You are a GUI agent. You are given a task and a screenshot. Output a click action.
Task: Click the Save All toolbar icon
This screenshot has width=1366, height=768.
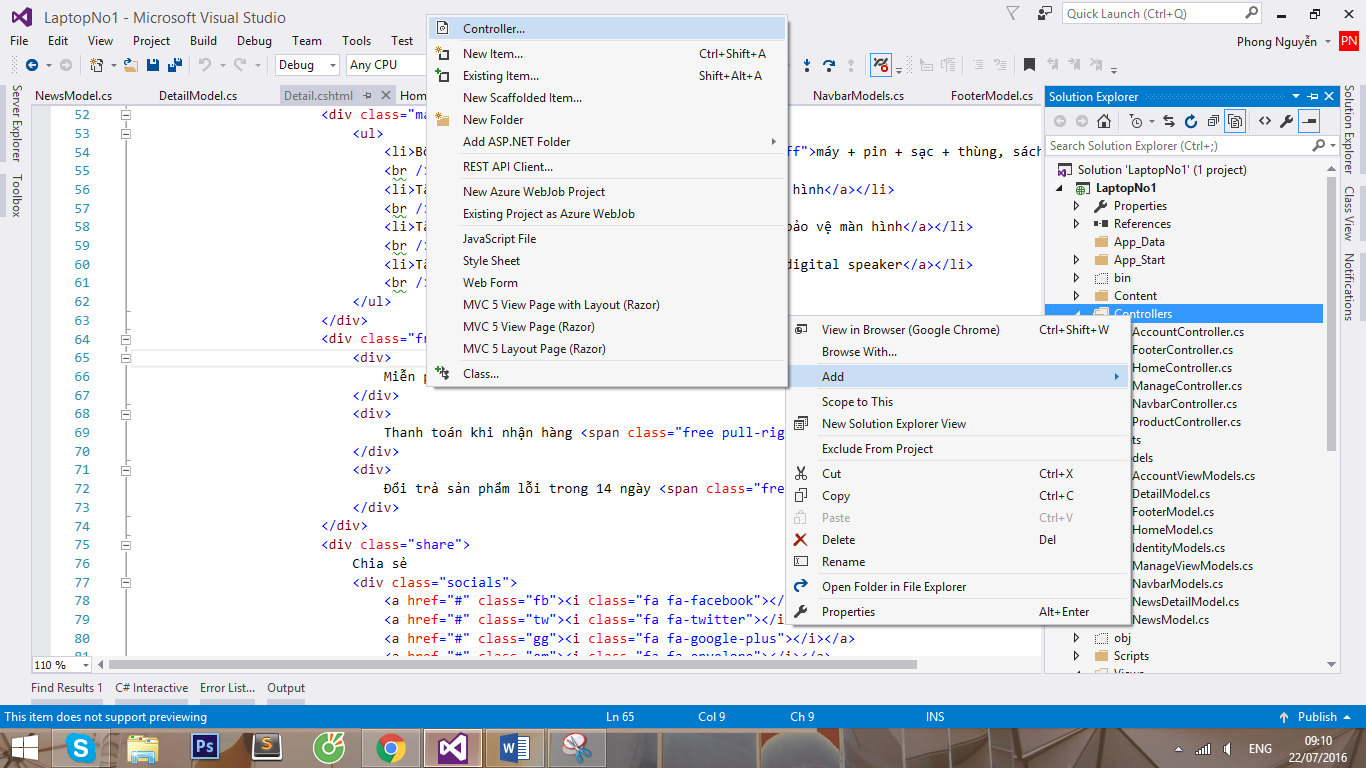coord(174,65)
